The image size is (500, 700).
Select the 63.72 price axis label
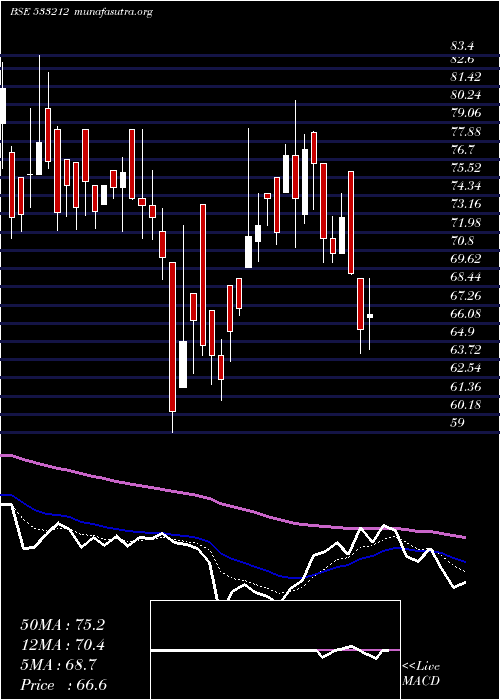466,350
